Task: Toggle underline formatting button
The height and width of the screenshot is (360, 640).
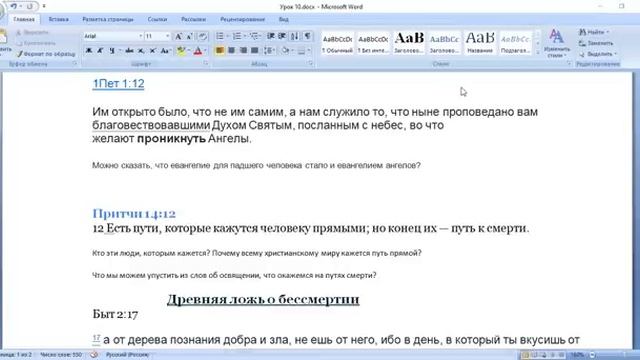Action: click(111, 51)
